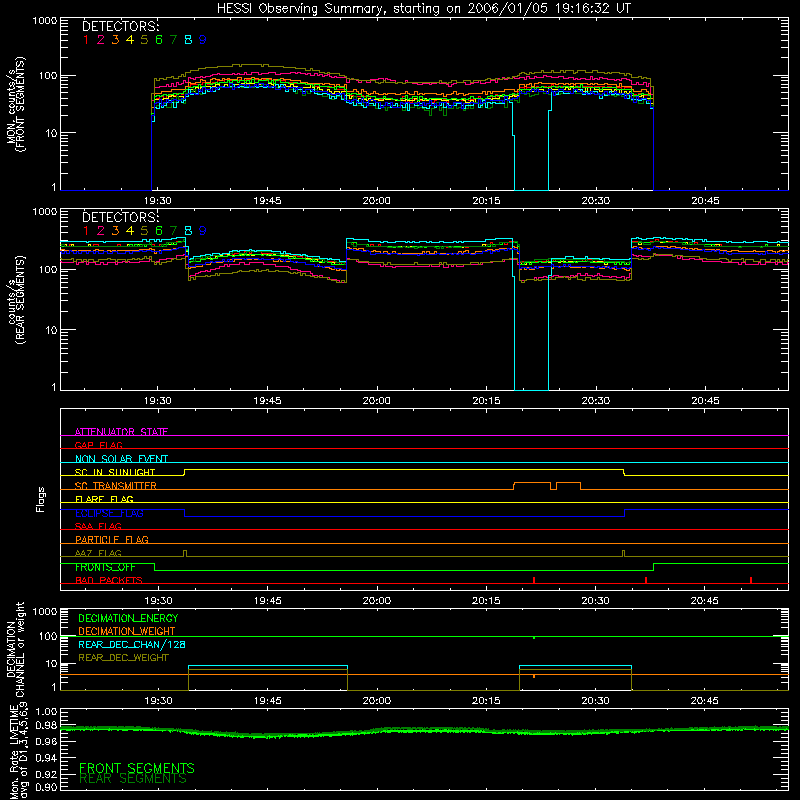Click the SC_IN_SUNLIGHT flag label
800x800 pixels.
115,472
